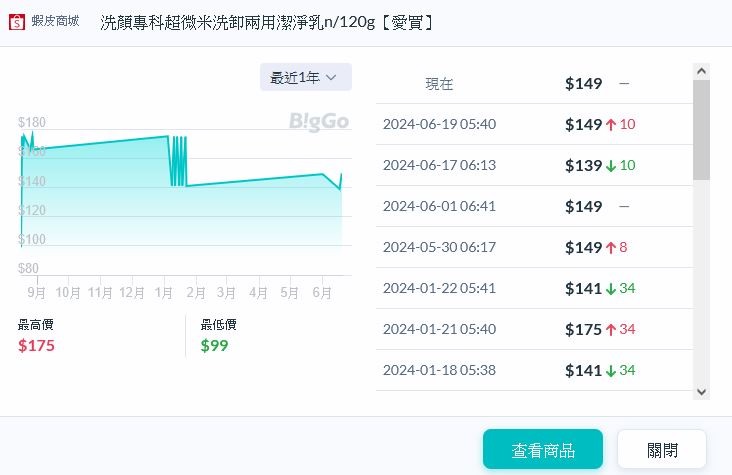Click the 1月 marker on chart axis

tap(163, 293)
